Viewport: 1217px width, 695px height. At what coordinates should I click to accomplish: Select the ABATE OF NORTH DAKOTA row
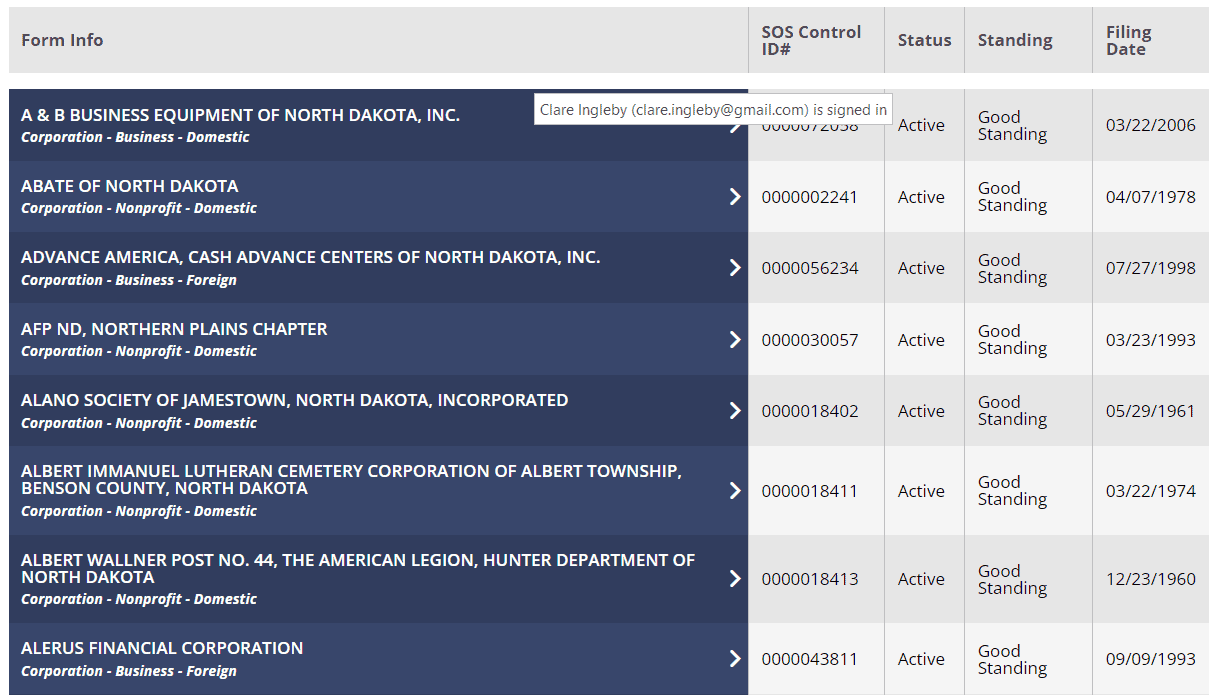[300, 196]
